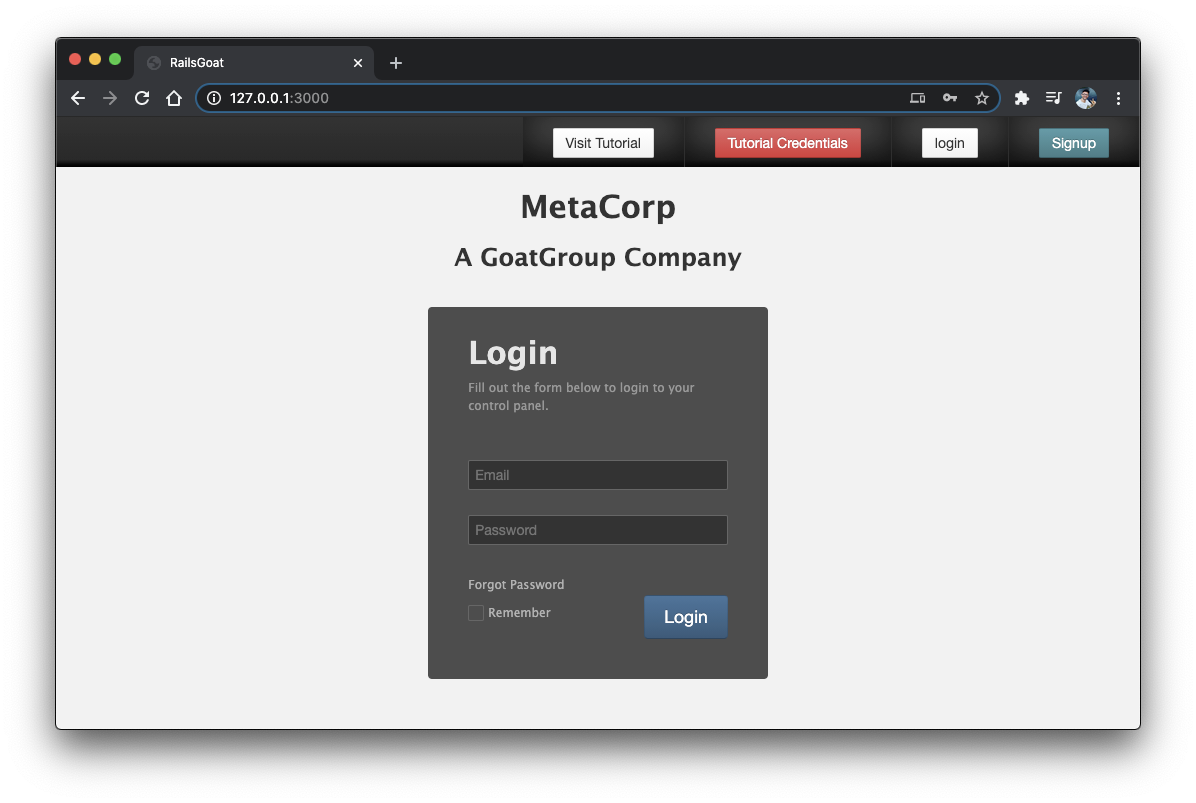Open the Extensions puzzle piece icon
The height and width of the screenshot is (803, 1196).
pos(1021,98)
